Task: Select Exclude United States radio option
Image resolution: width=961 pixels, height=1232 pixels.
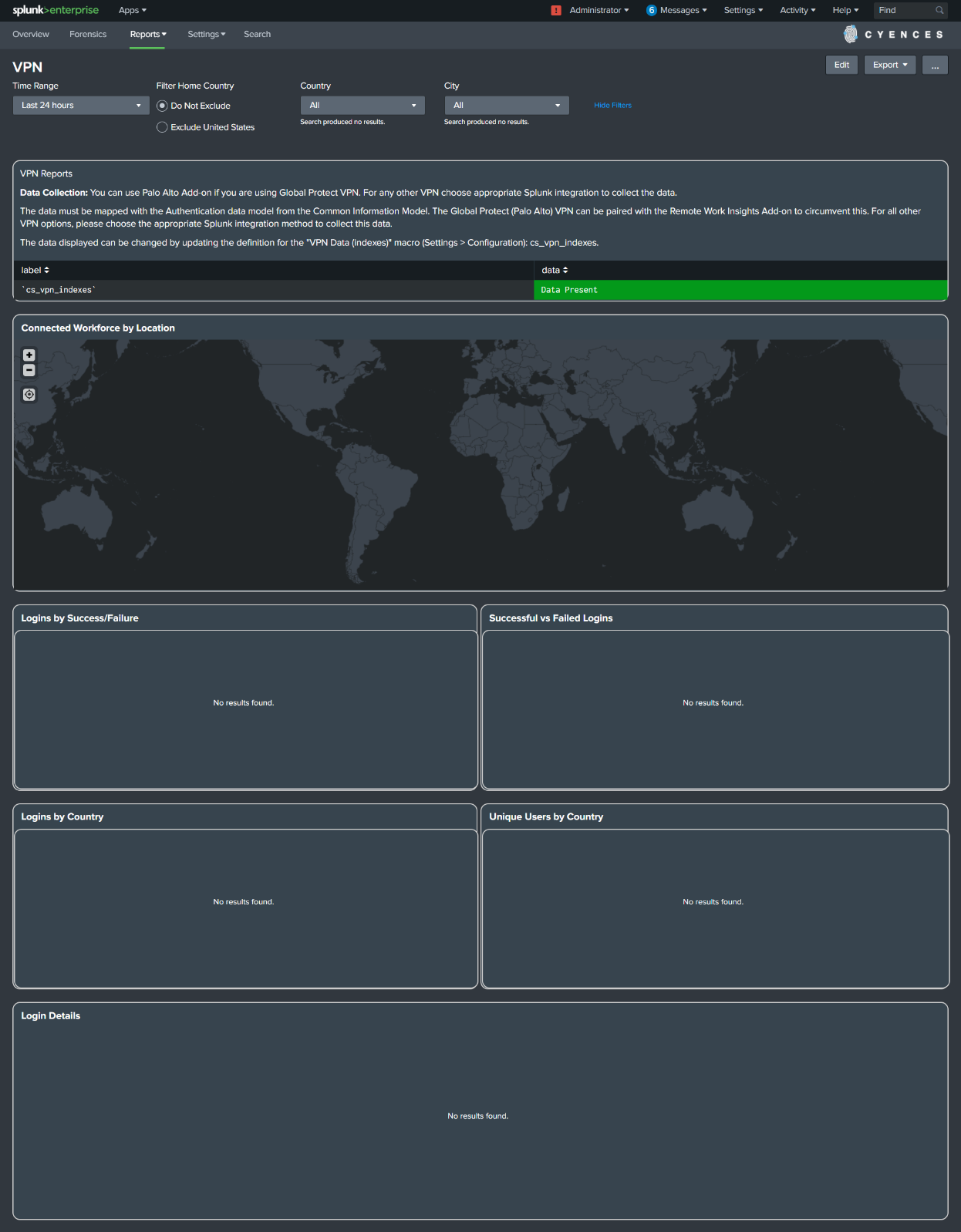Action: click(x=162, y=127)
